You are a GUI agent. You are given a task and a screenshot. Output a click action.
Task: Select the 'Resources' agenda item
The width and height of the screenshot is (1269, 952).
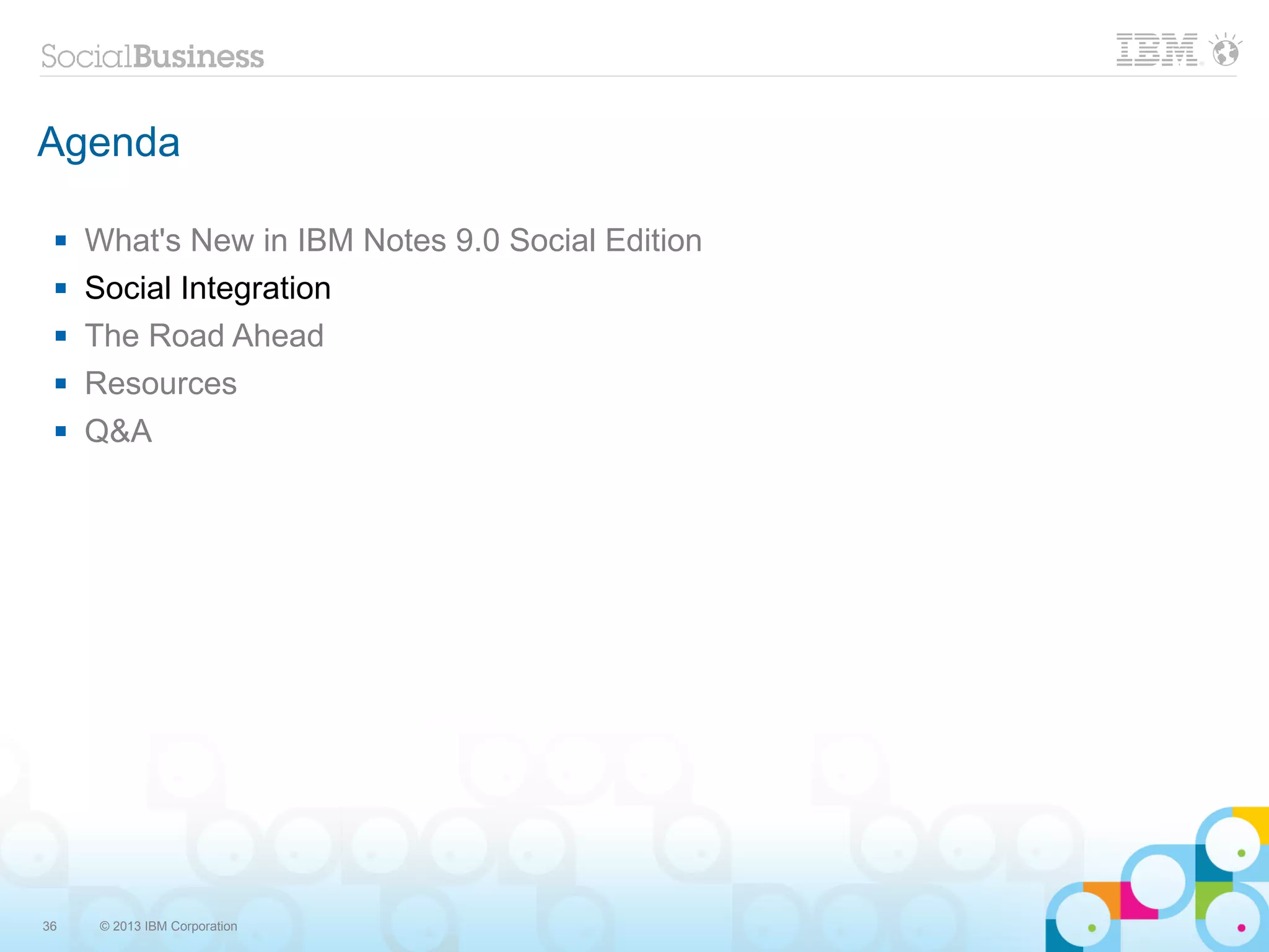160,383
